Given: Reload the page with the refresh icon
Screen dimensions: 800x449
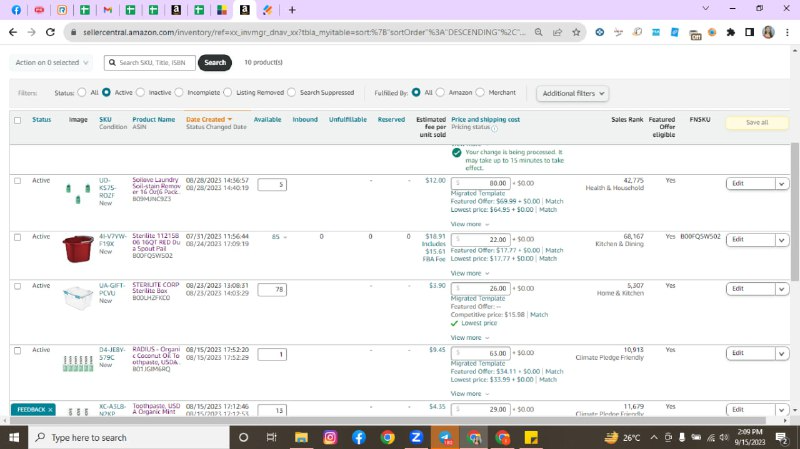Looking at the screenshot, I should tap(50, 32).
